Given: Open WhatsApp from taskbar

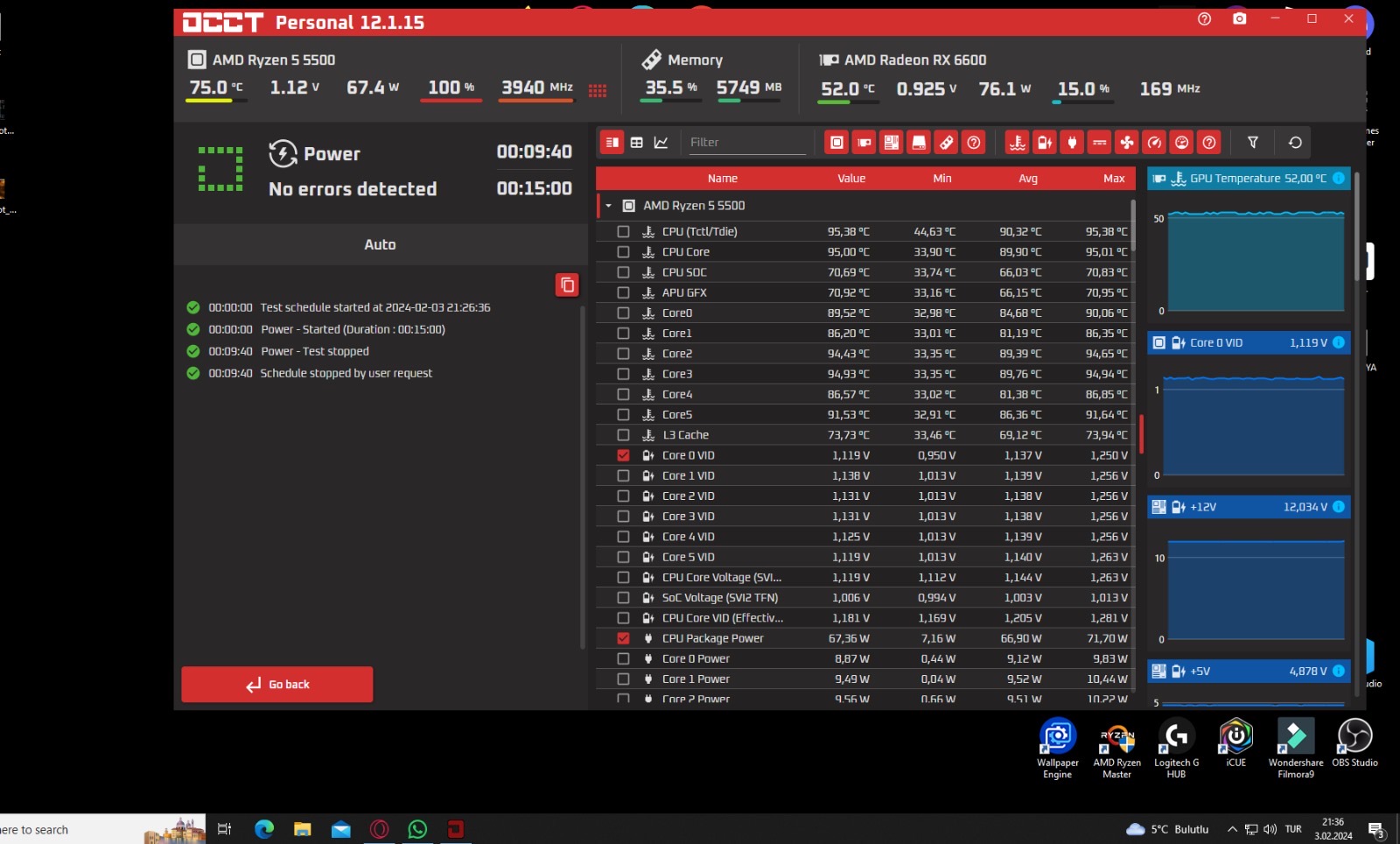Looking at the screenshot, I should pyautogui.click(x=417, y=829).
